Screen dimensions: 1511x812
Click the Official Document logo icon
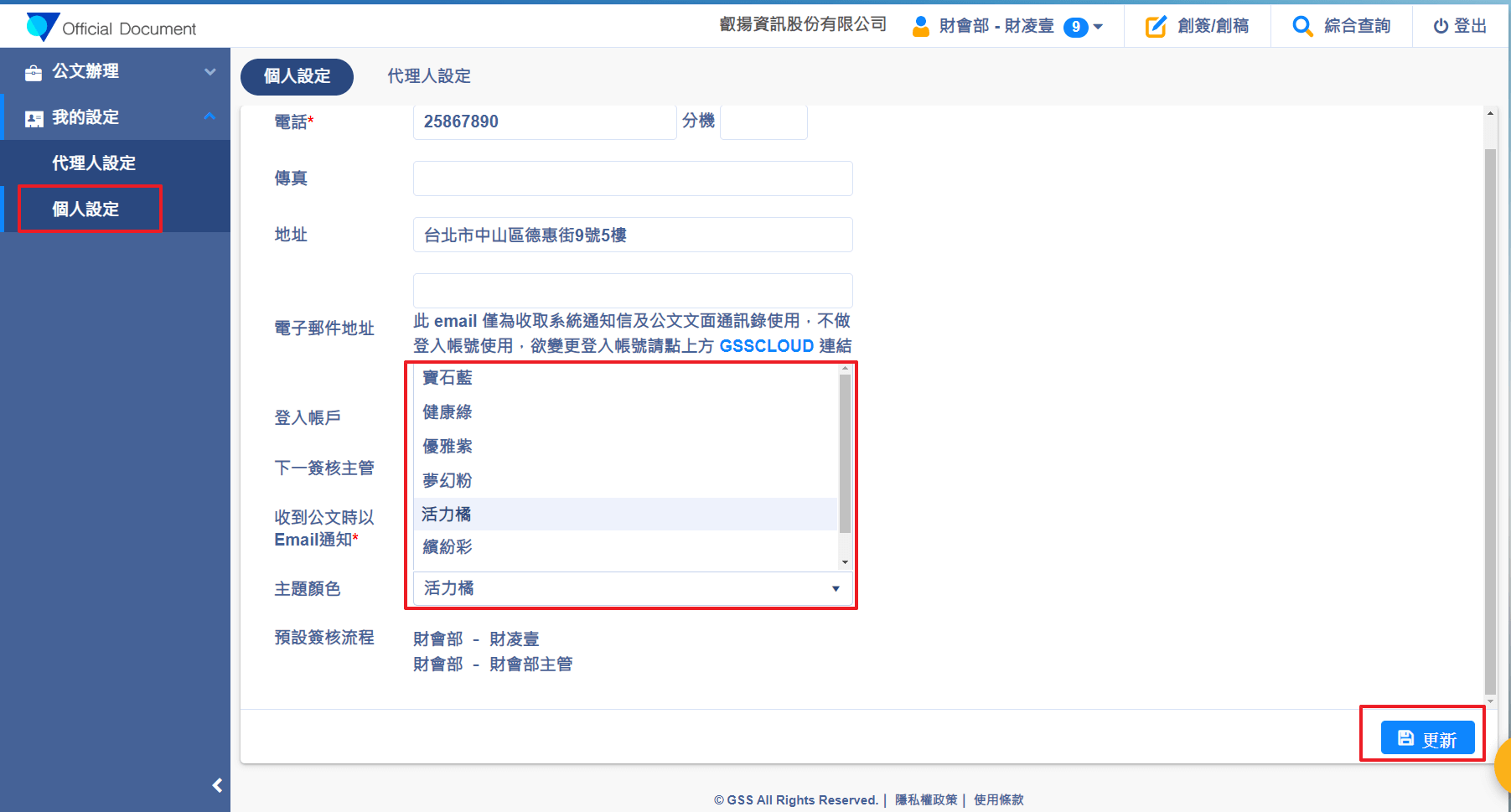(42, 27)
